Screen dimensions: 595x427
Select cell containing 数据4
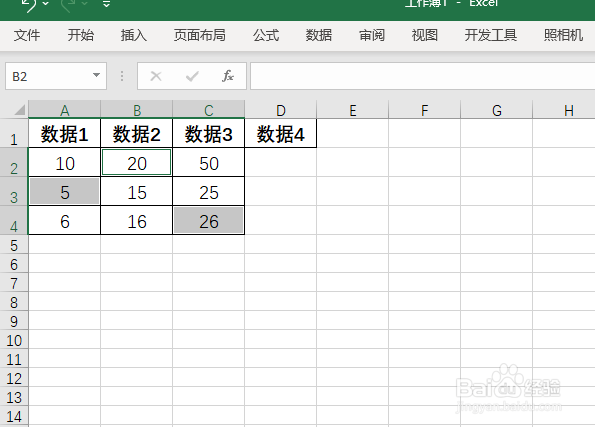[x=280, y=134]
